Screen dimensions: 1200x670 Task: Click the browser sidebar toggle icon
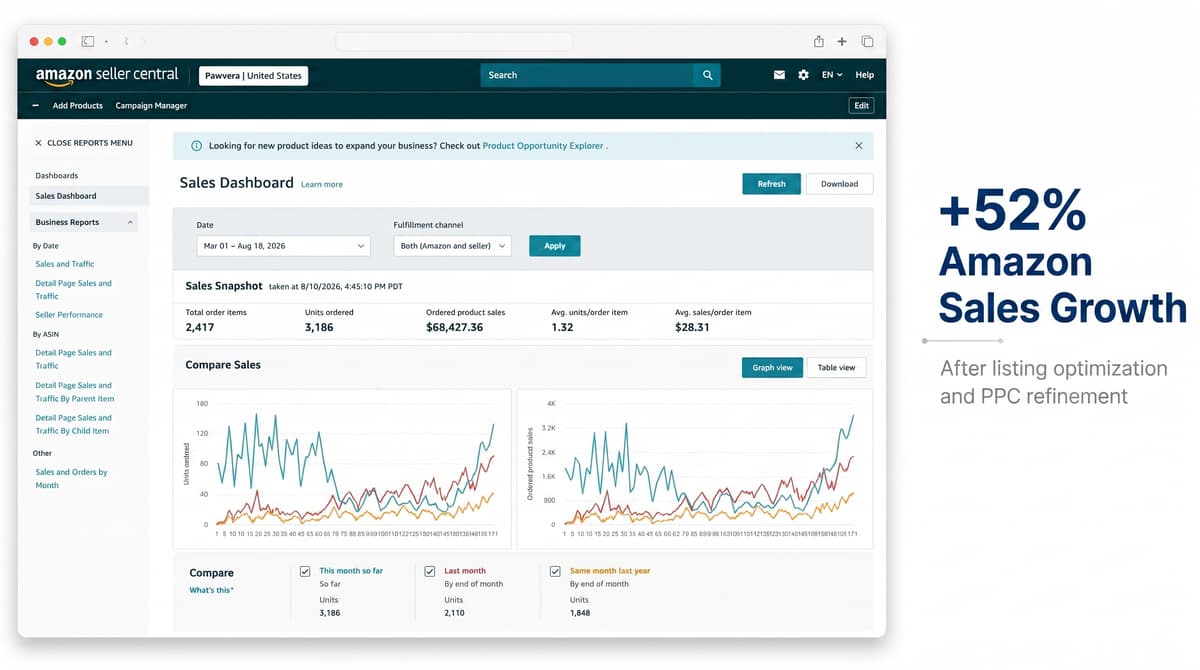click(88, 41)
